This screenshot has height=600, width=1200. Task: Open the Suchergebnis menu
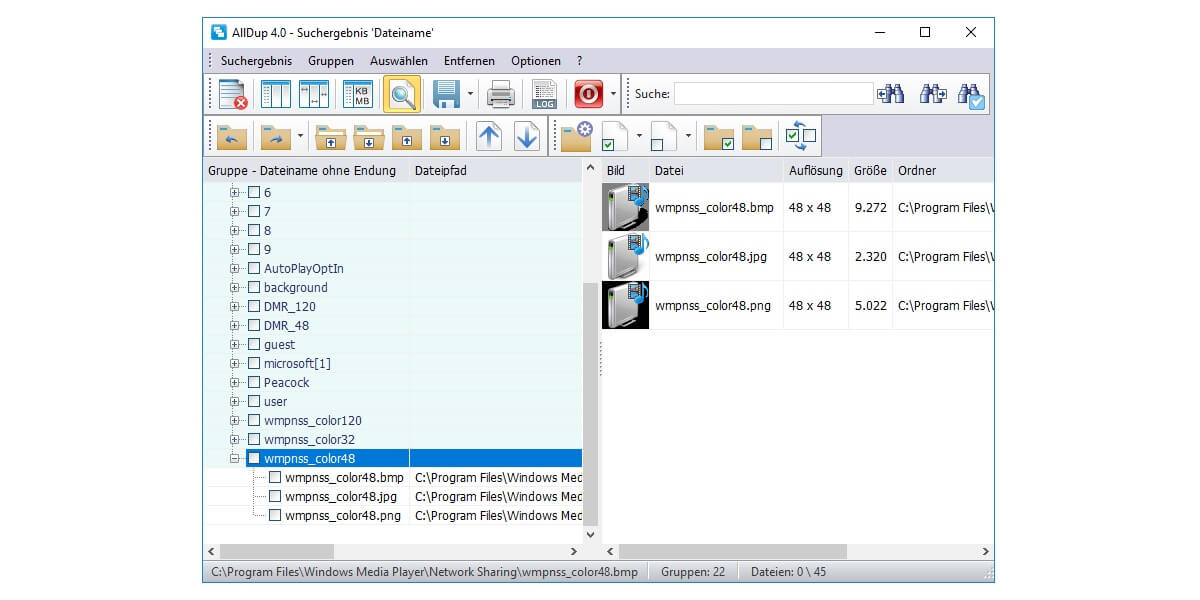[256, 61]
